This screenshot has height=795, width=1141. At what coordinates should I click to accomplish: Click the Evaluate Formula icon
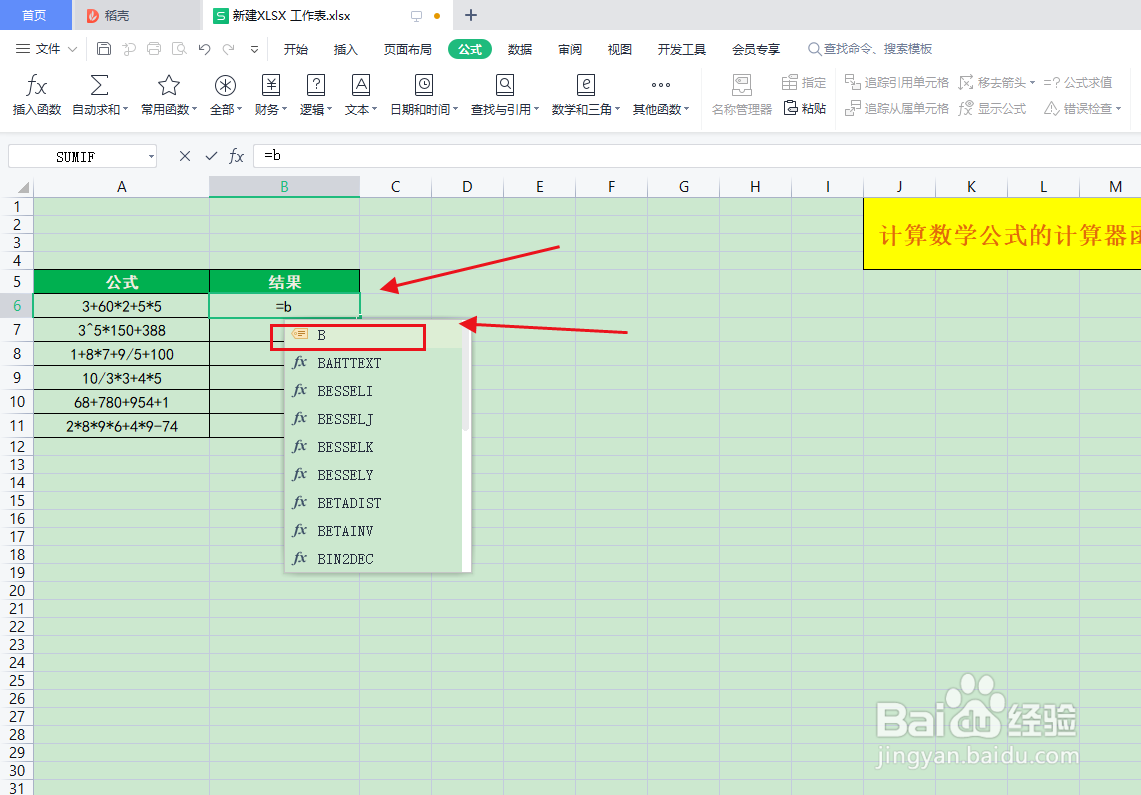point(1051,82)
